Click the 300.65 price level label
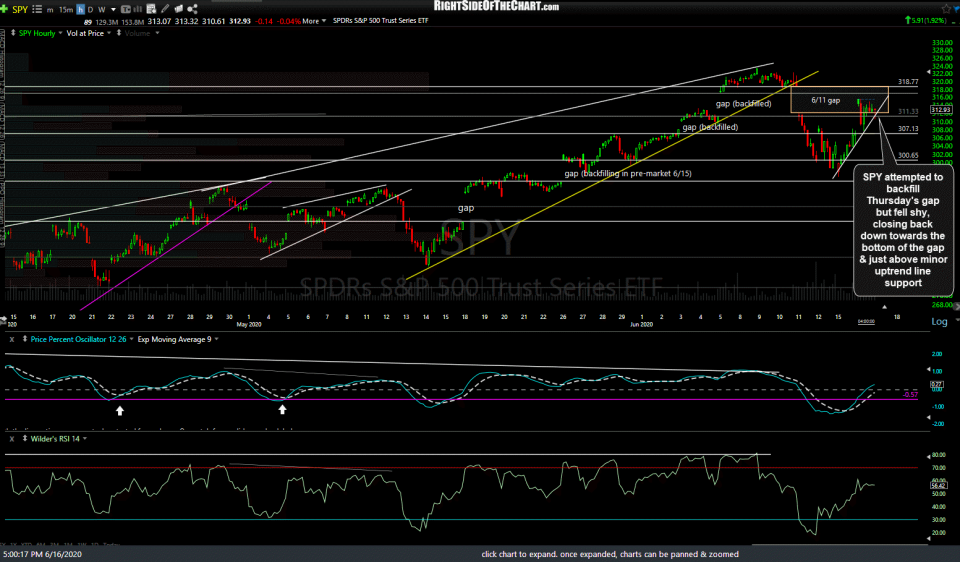The image size is (960, 562). tap(908, 155)
